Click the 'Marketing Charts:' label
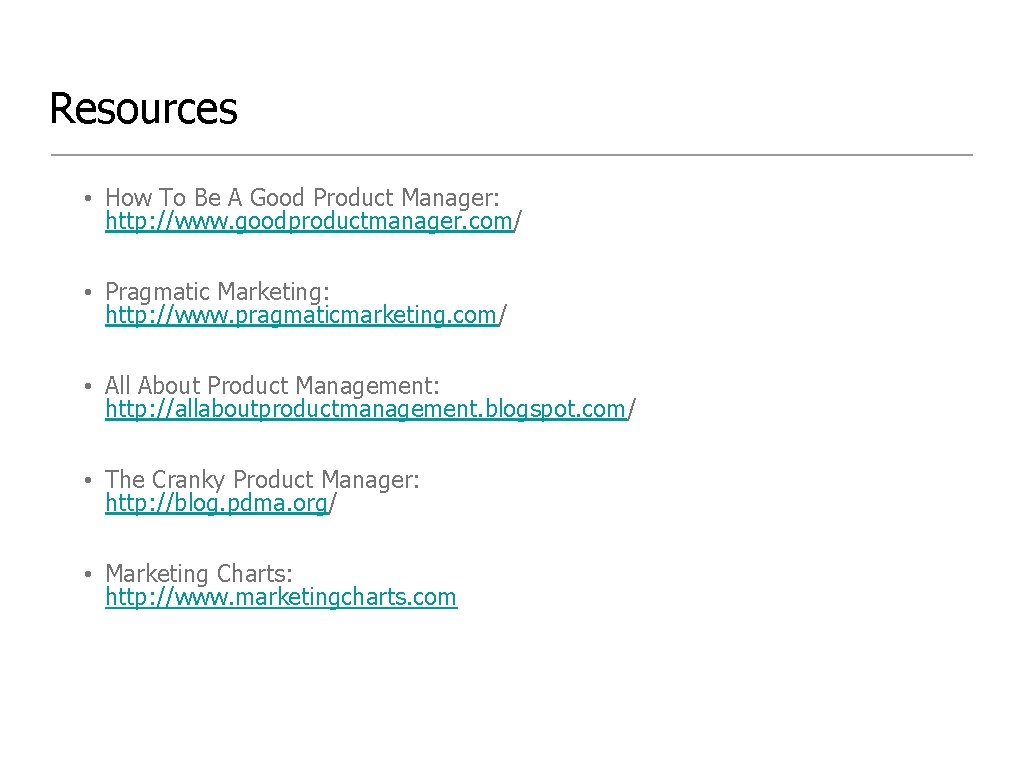1024x768 pixels. pyautogui.click(x=199, y=573)
